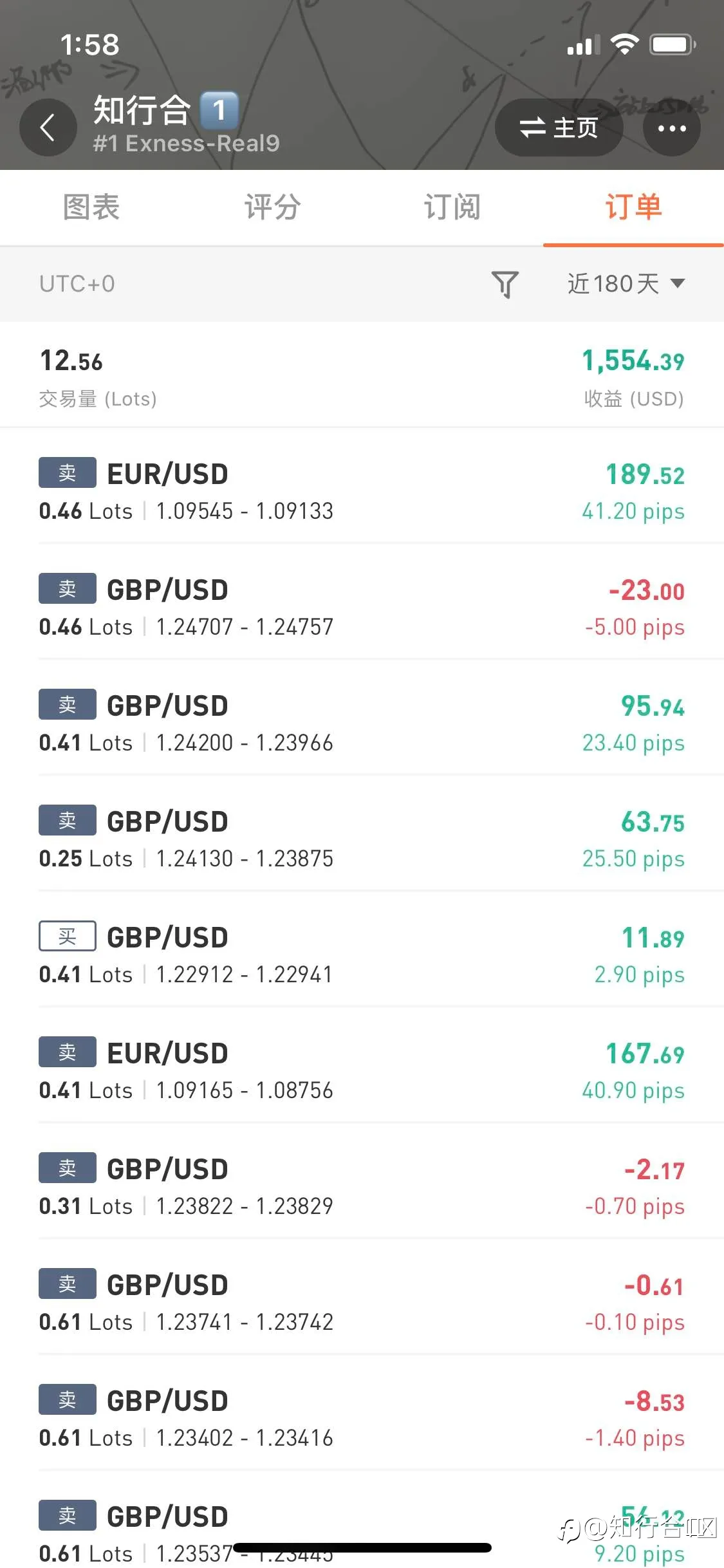Open the order filter funnel icon

coord(505,284)
